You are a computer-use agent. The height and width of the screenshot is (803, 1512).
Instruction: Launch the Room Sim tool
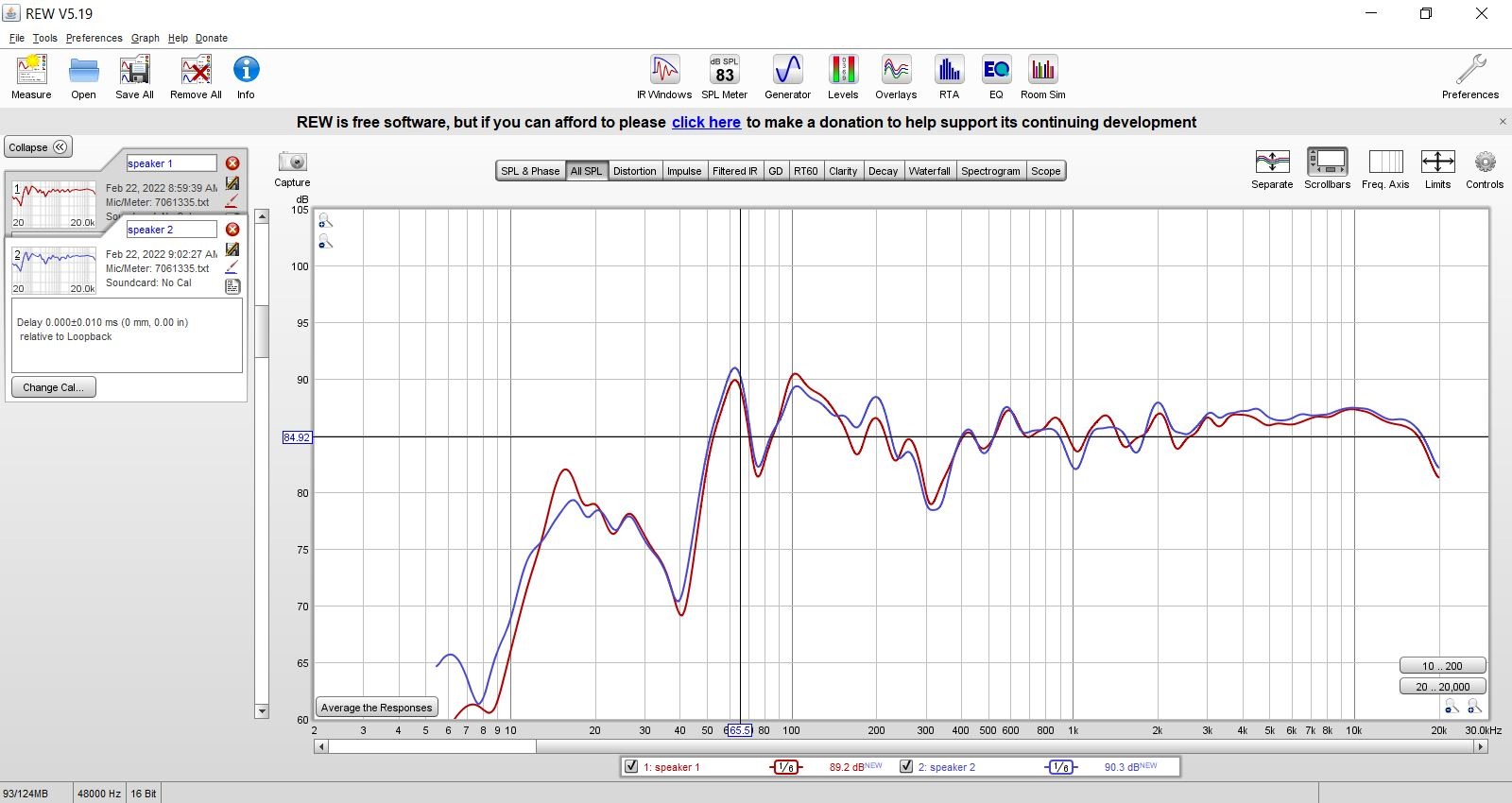(x=1042, y=77)
